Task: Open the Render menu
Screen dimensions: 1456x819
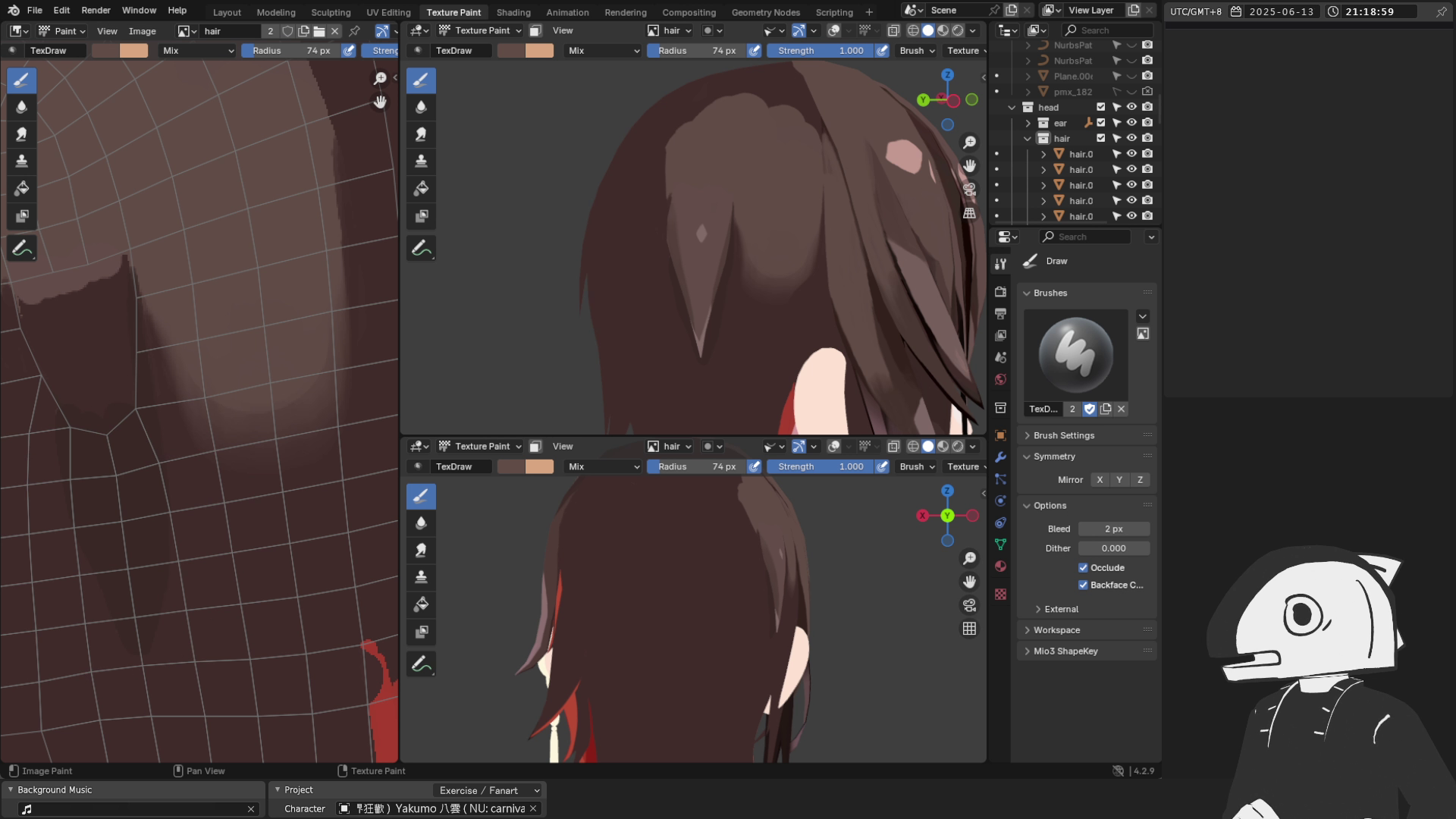Action: [96, 11]
